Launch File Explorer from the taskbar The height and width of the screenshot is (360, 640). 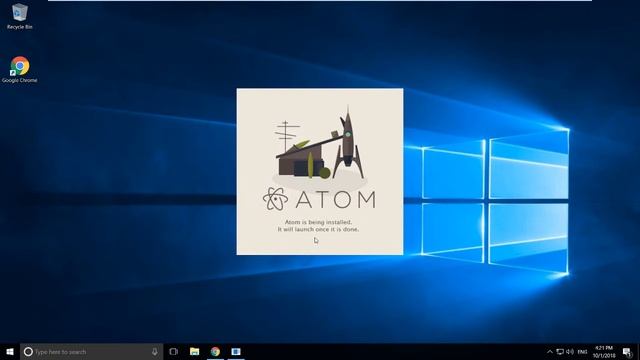coord(194,351)
